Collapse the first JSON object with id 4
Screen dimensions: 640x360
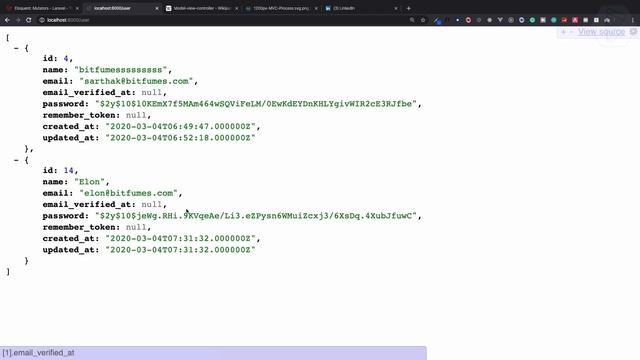pos(16,48)
